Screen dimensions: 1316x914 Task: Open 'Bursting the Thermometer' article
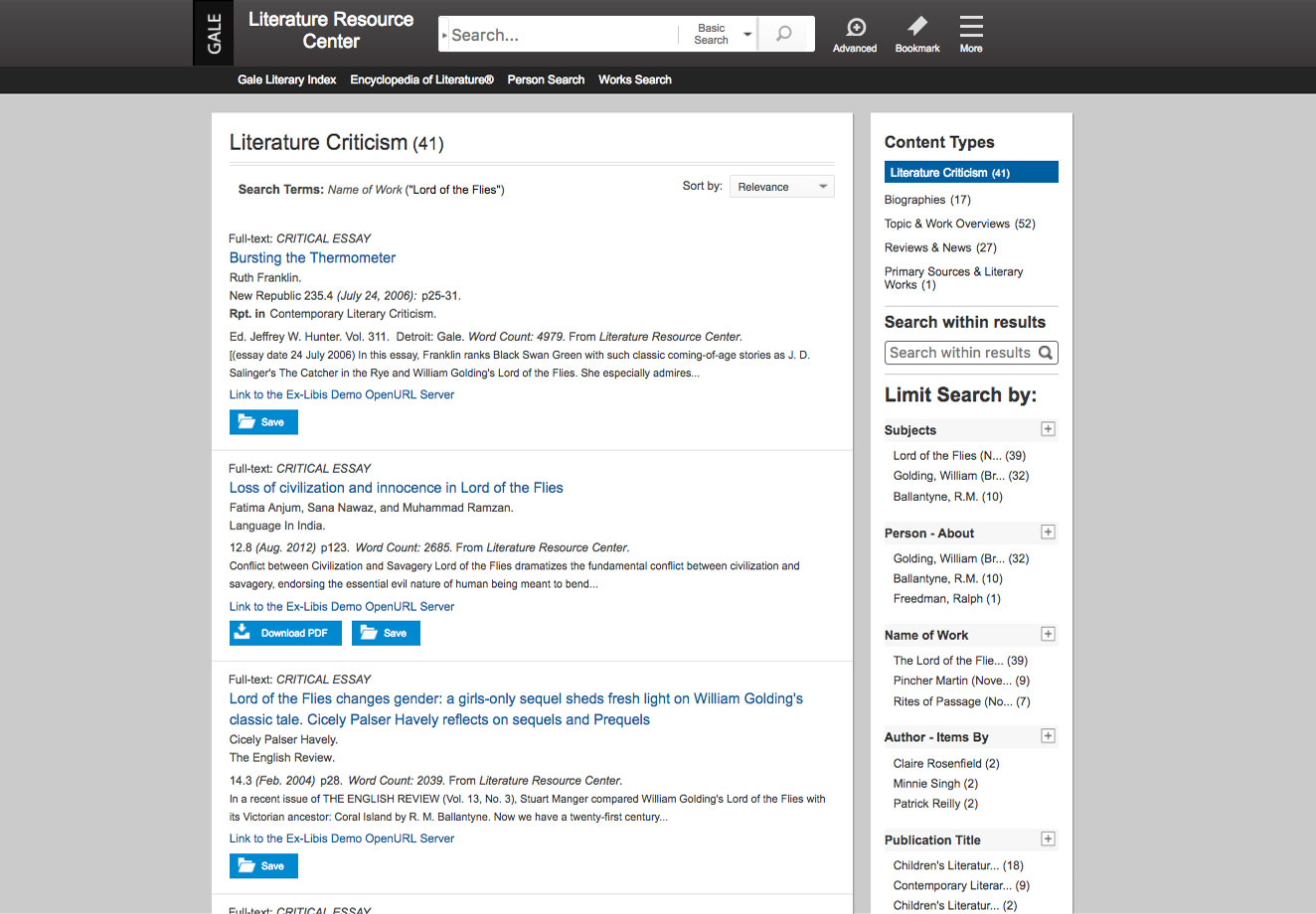pyautogui.click(x=312, y=257)
